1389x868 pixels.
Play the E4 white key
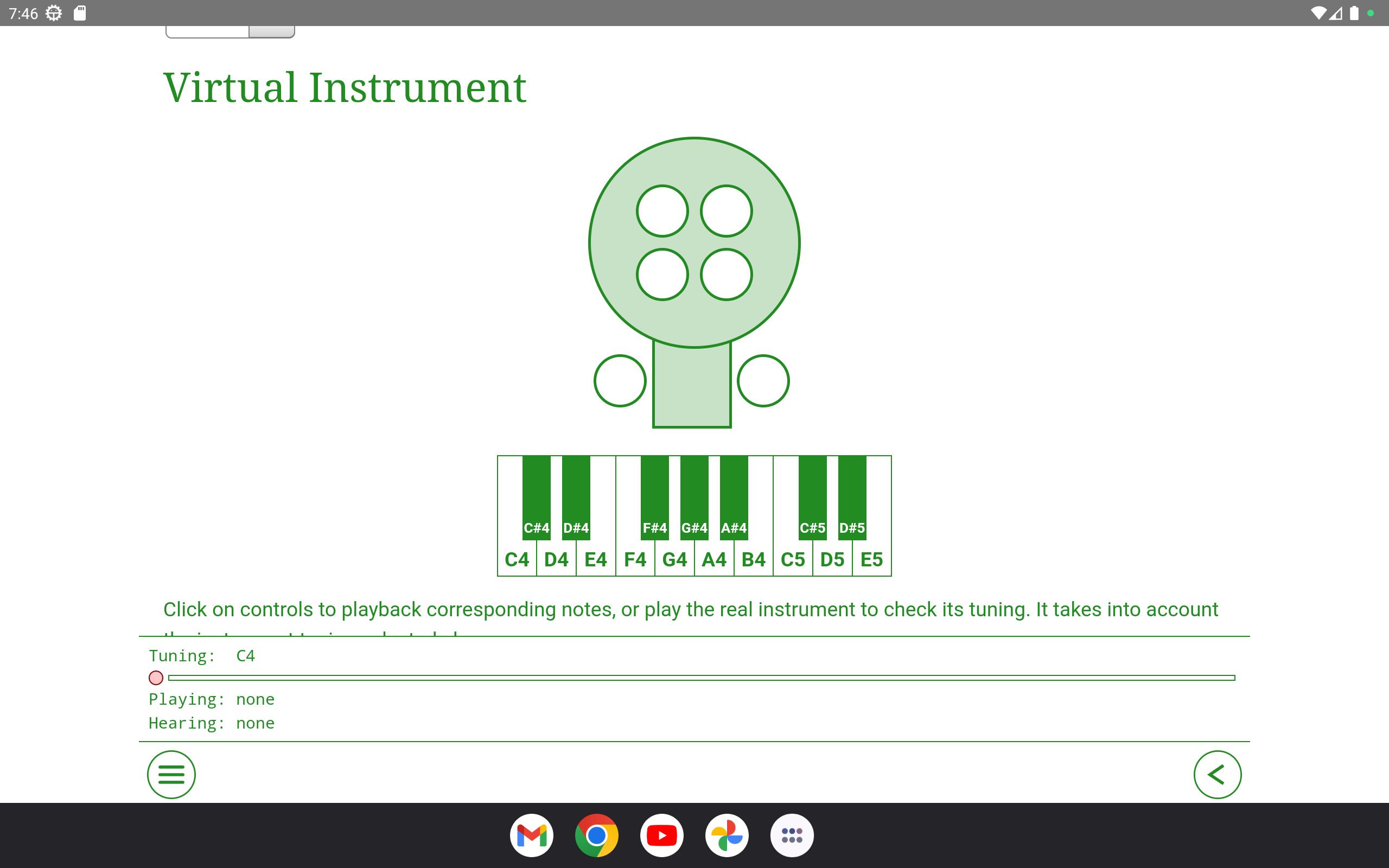pyautogui.click(x=596, y=559)
